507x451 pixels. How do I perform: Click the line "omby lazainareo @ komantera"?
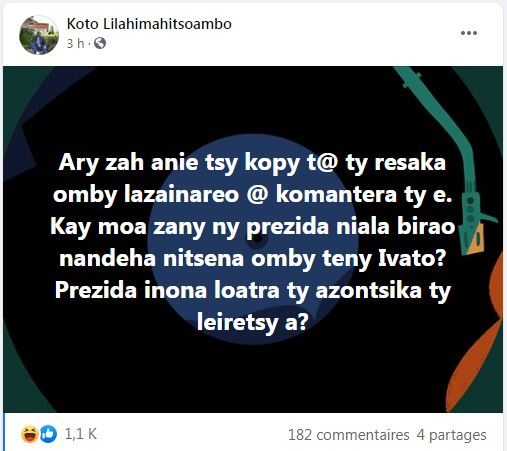225,195
